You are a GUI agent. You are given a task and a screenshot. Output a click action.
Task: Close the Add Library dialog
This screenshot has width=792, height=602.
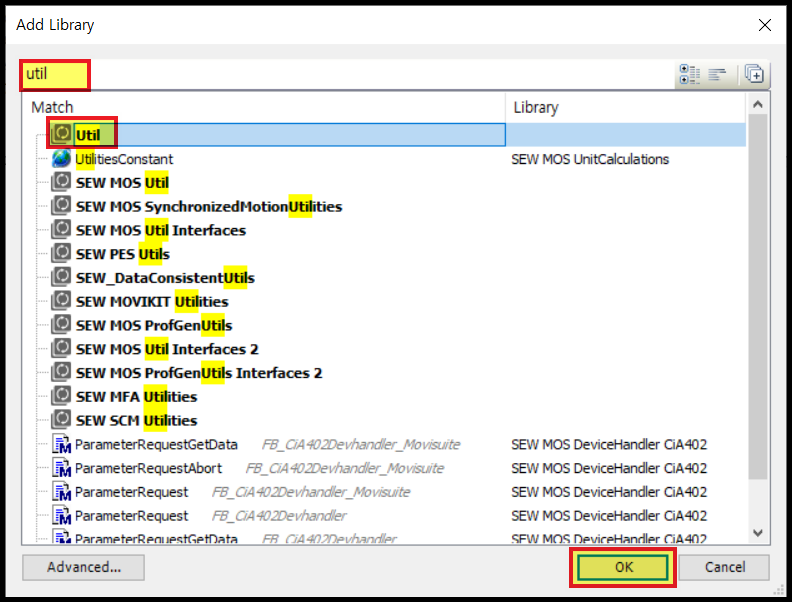pyautogui.click(x=765, y=25)
